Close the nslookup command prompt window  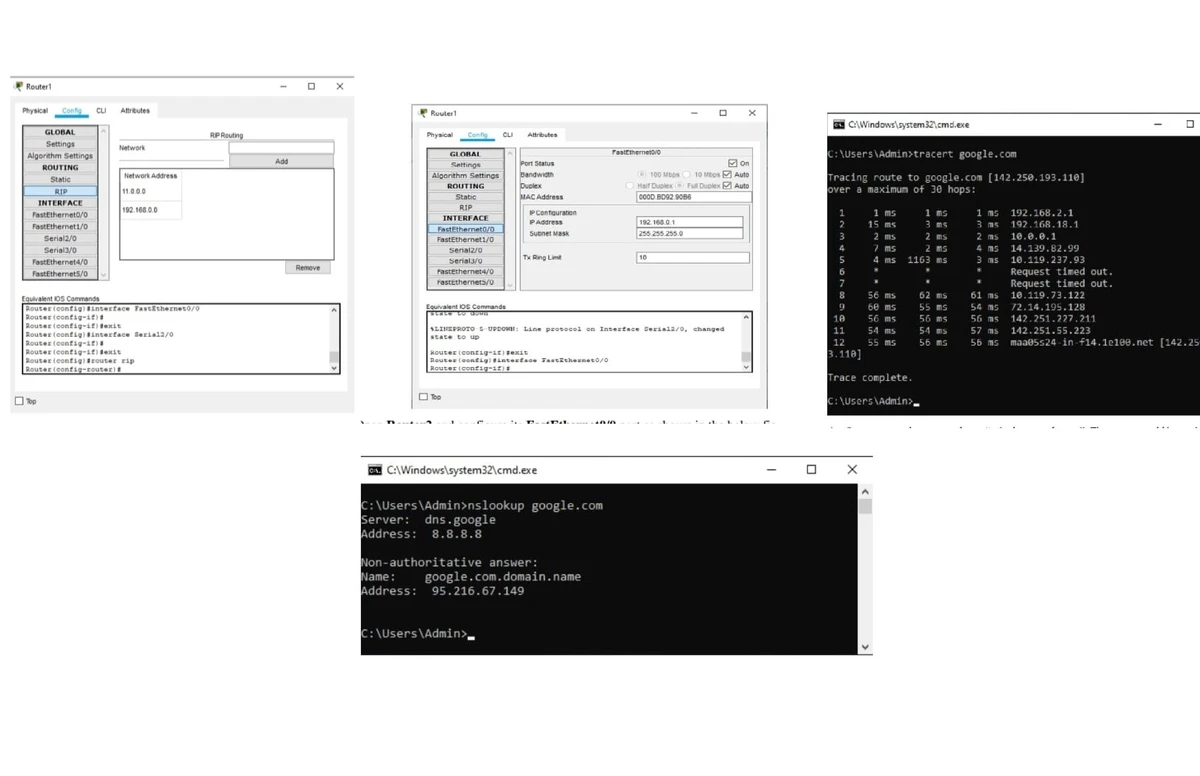pos(852,470)
